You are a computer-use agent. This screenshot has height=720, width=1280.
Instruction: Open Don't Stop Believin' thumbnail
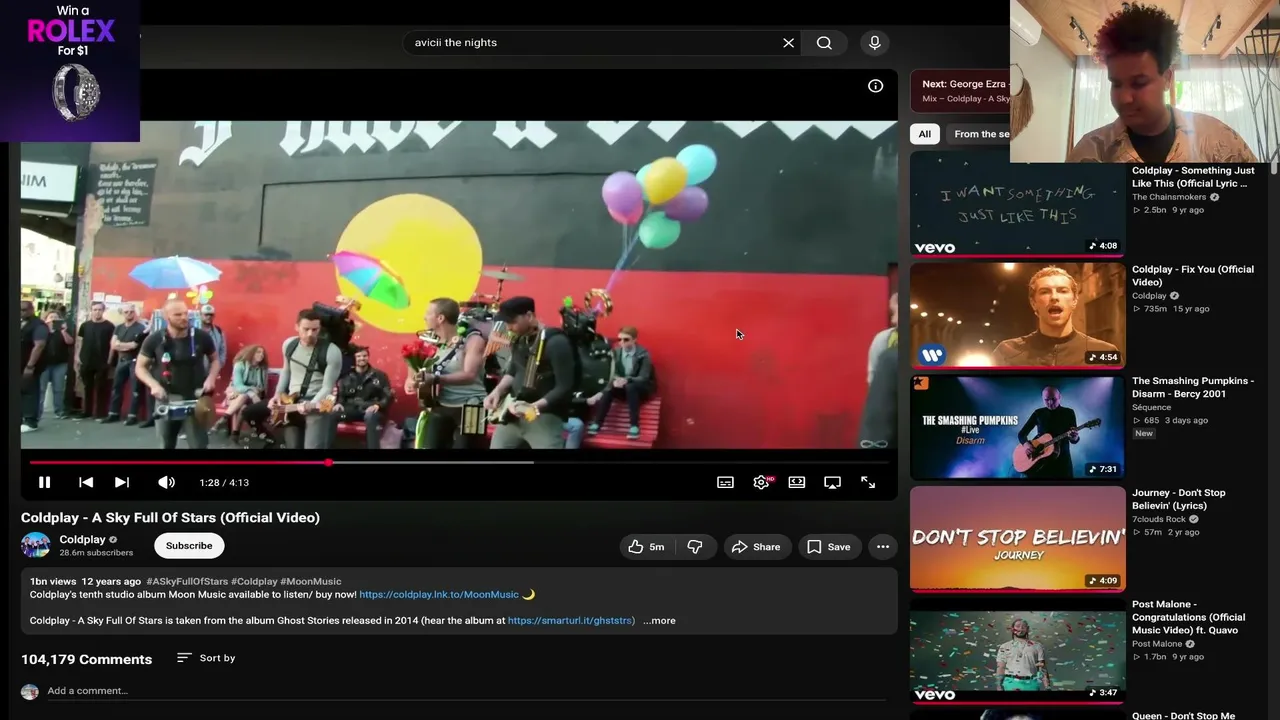[1018, 539]
